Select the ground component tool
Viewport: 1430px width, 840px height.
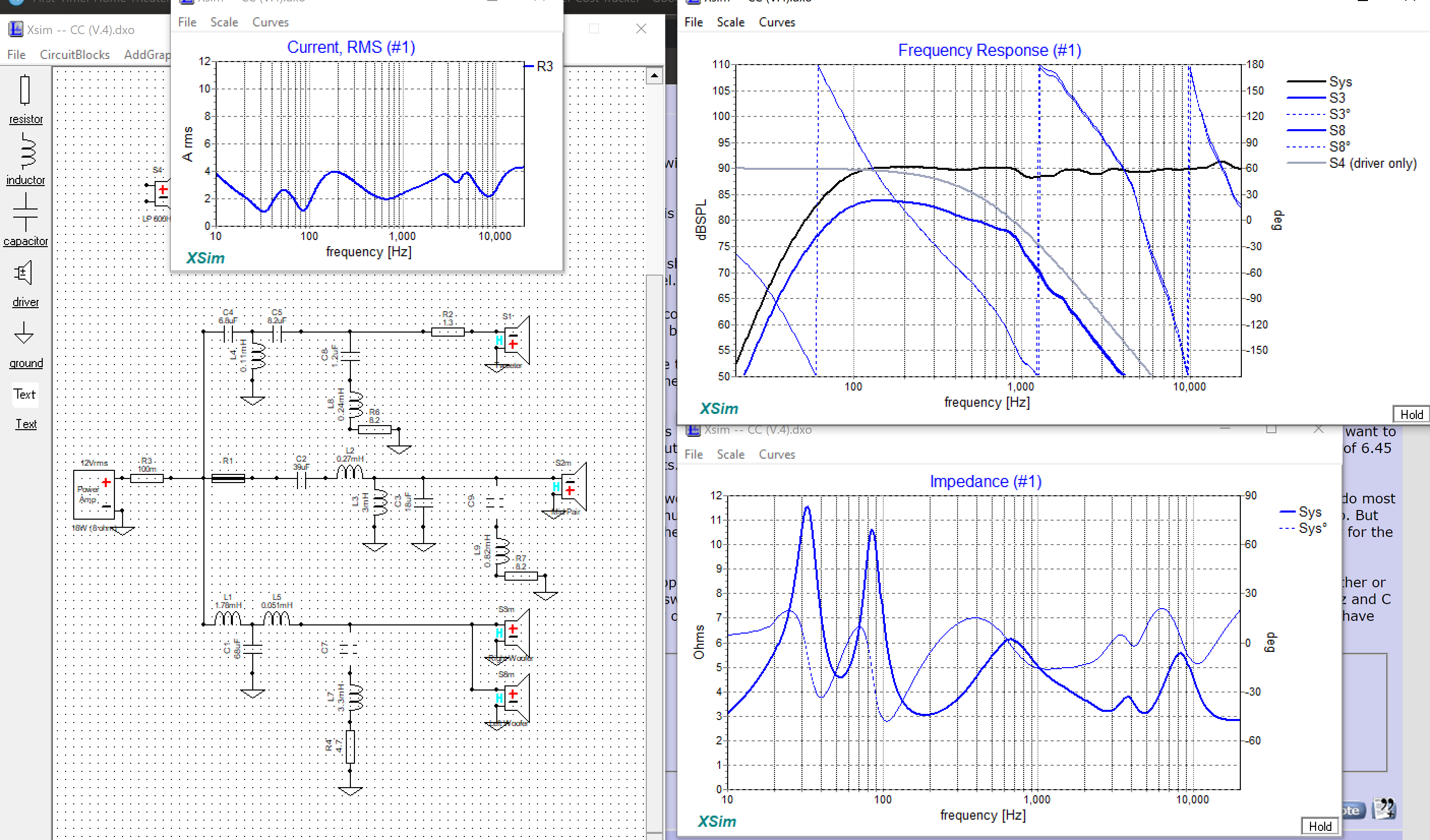[25, 345]
